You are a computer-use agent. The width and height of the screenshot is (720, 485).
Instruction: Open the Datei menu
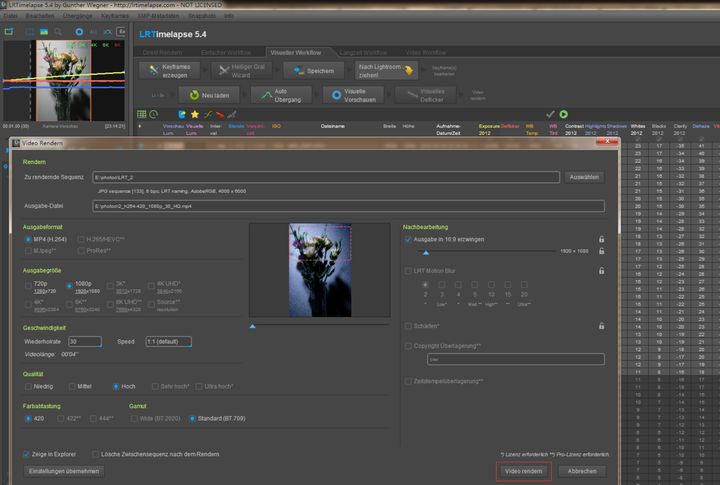coord(10,16)
